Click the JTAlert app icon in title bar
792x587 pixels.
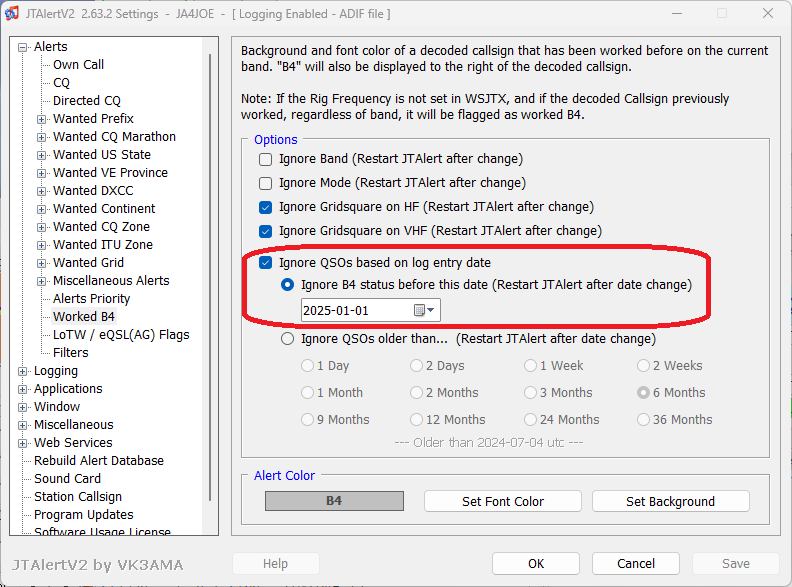pyautogui.click(x=12, y=13)
